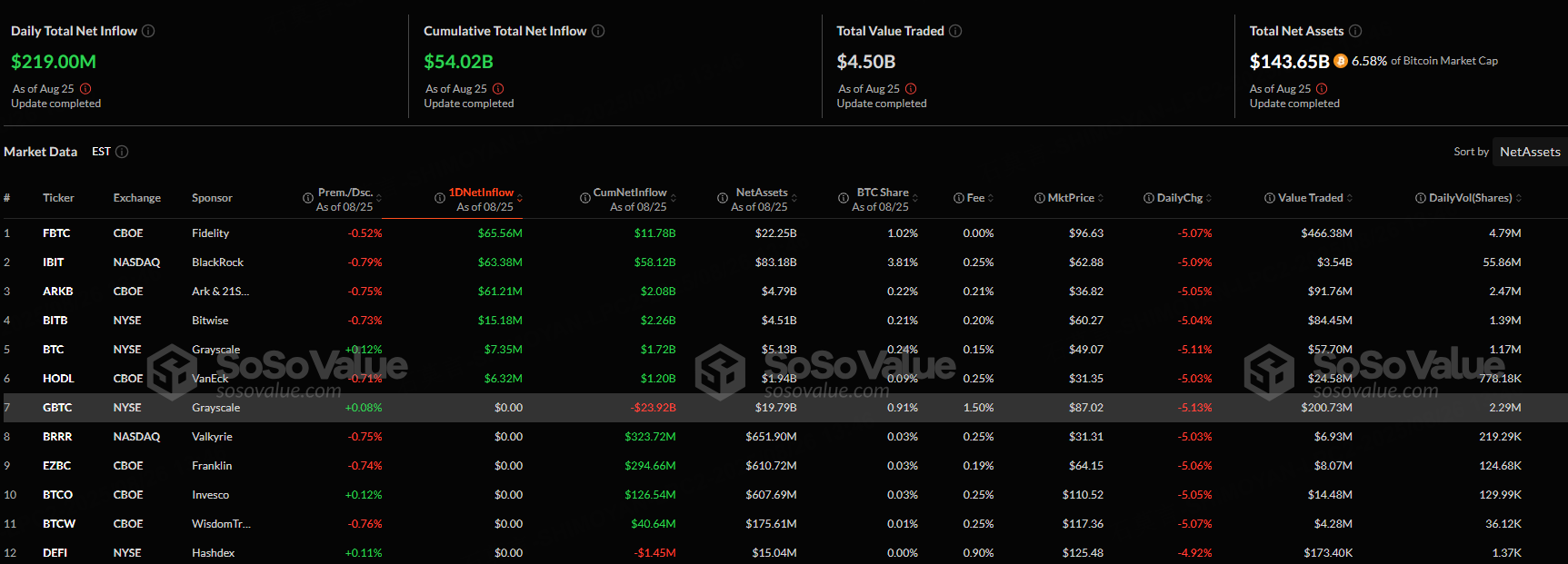
Task: Click info icon beside Prem./Dsc. column header
Action: [x=308, y=198]
